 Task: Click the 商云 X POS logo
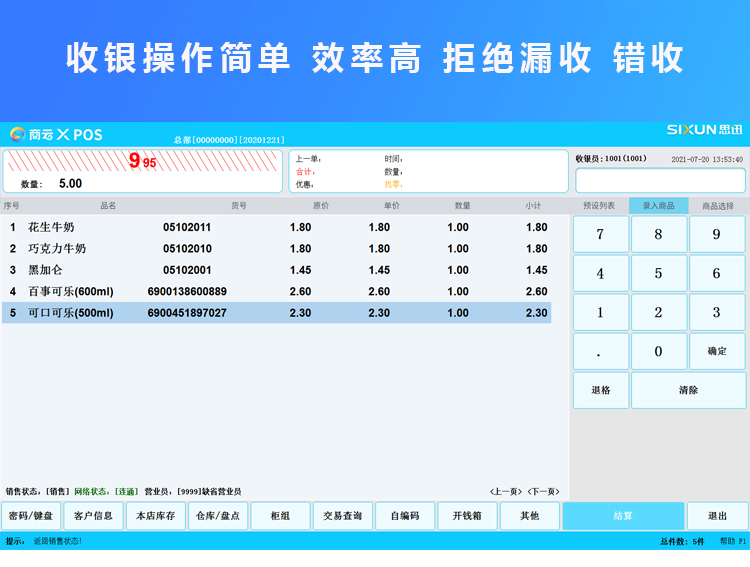coord(56,134)
